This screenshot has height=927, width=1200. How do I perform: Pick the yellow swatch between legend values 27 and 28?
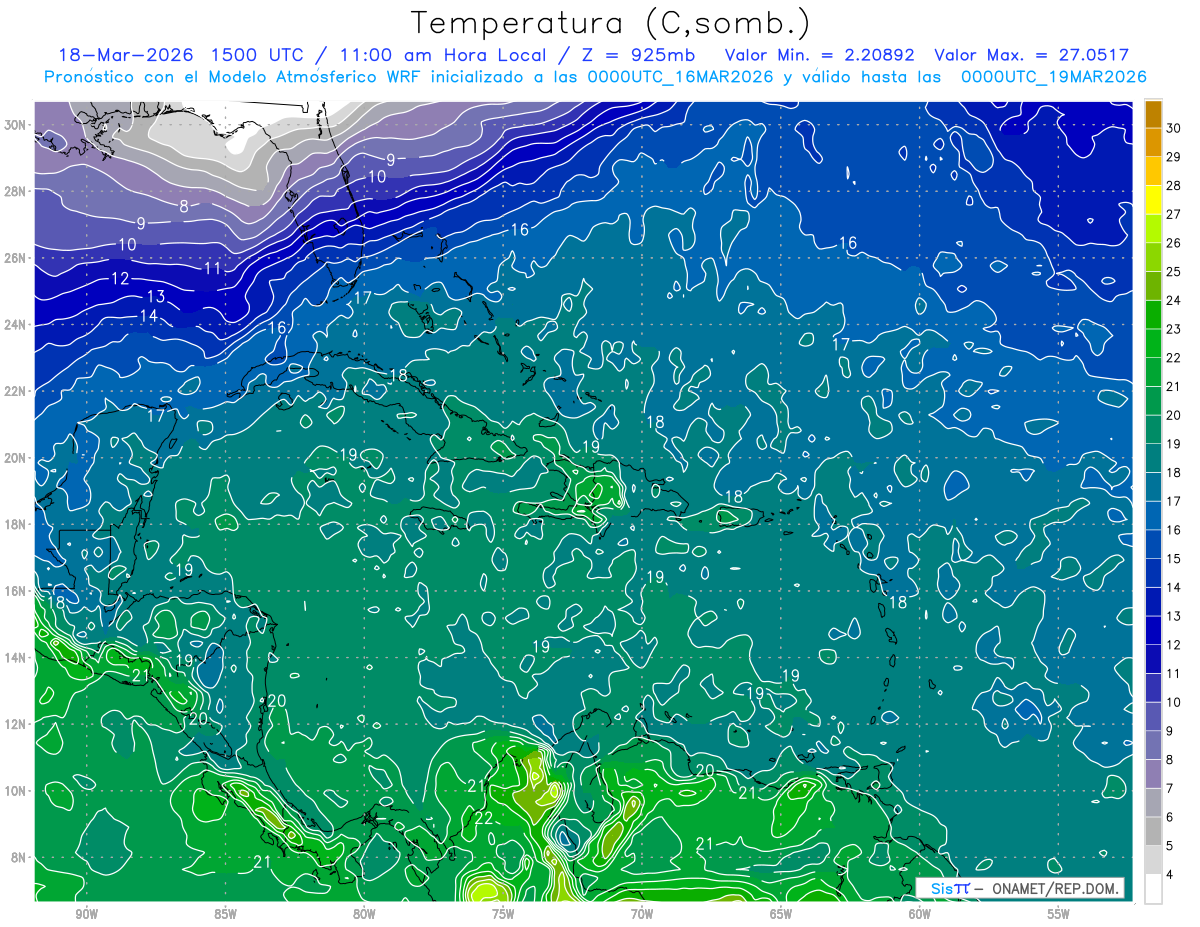click(1153, 200)
